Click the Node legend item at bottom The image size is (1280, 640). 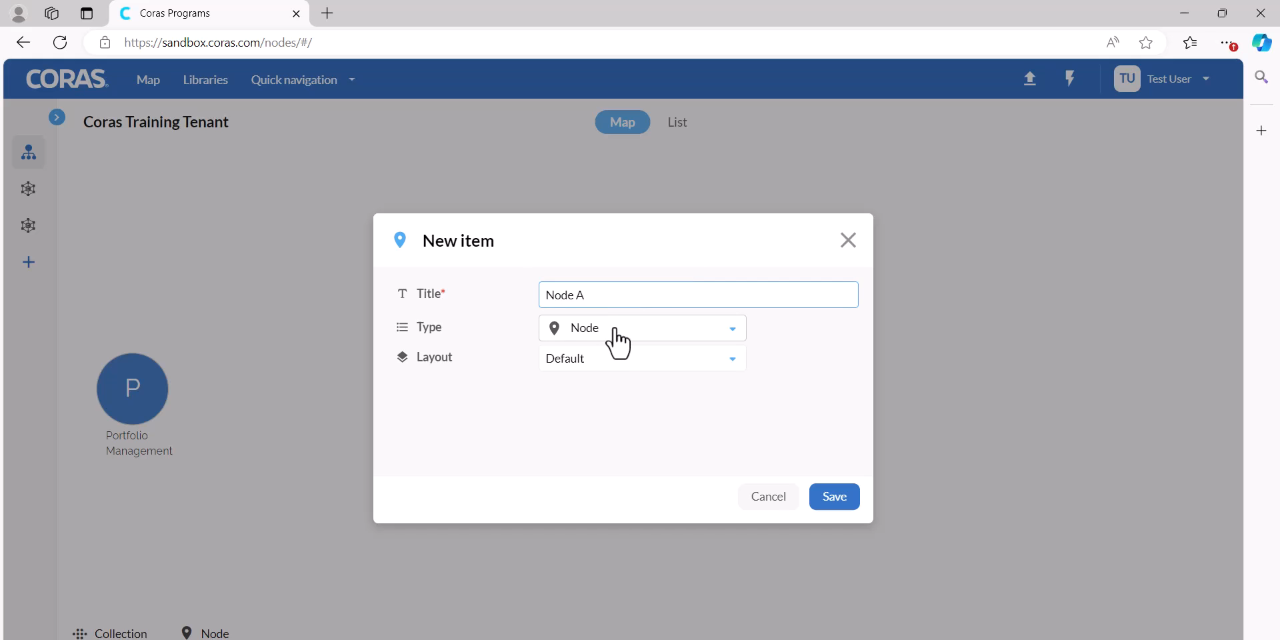205,633
